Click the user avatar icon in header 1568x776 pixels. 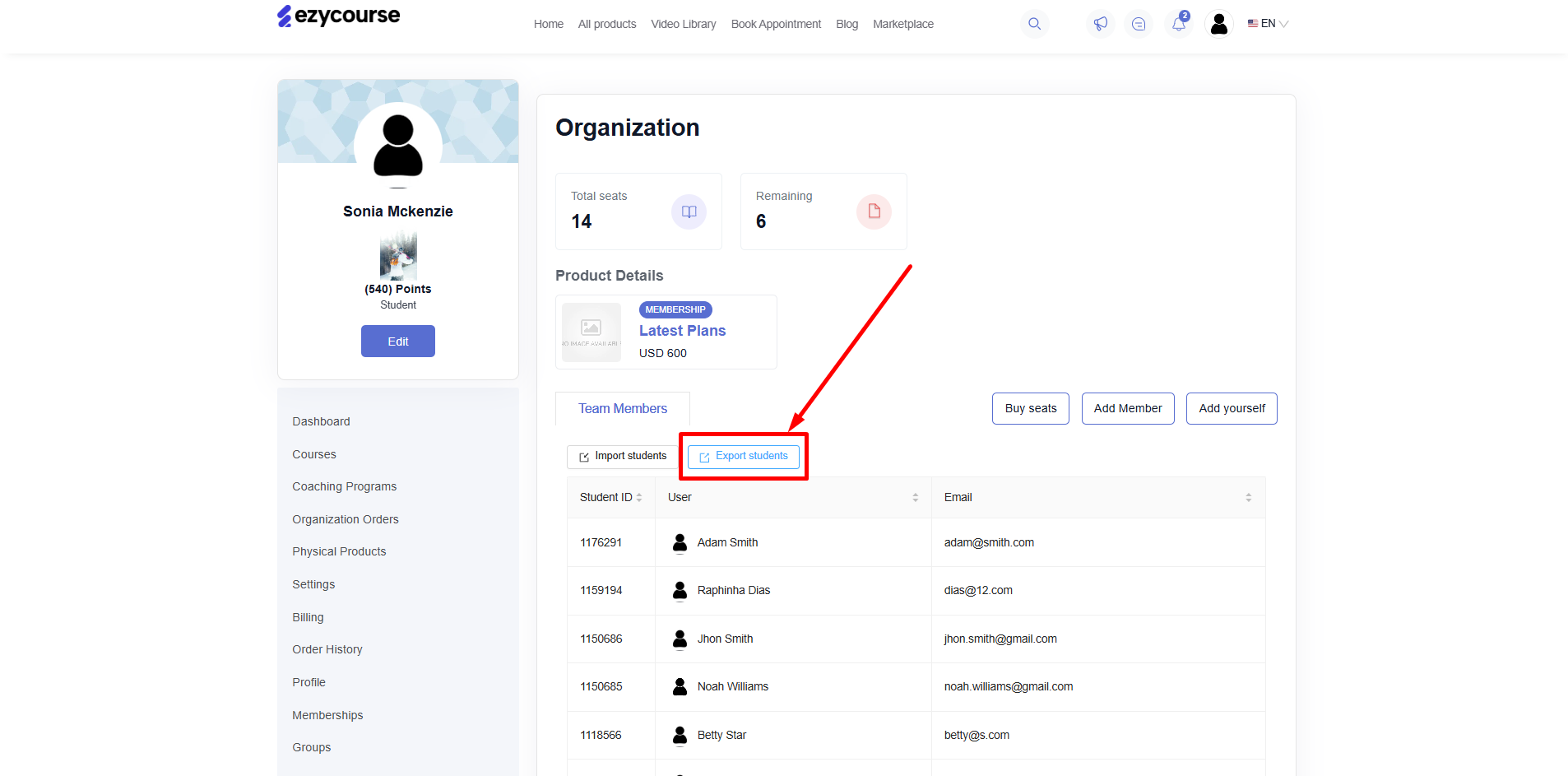click(x=1219, y=24)
